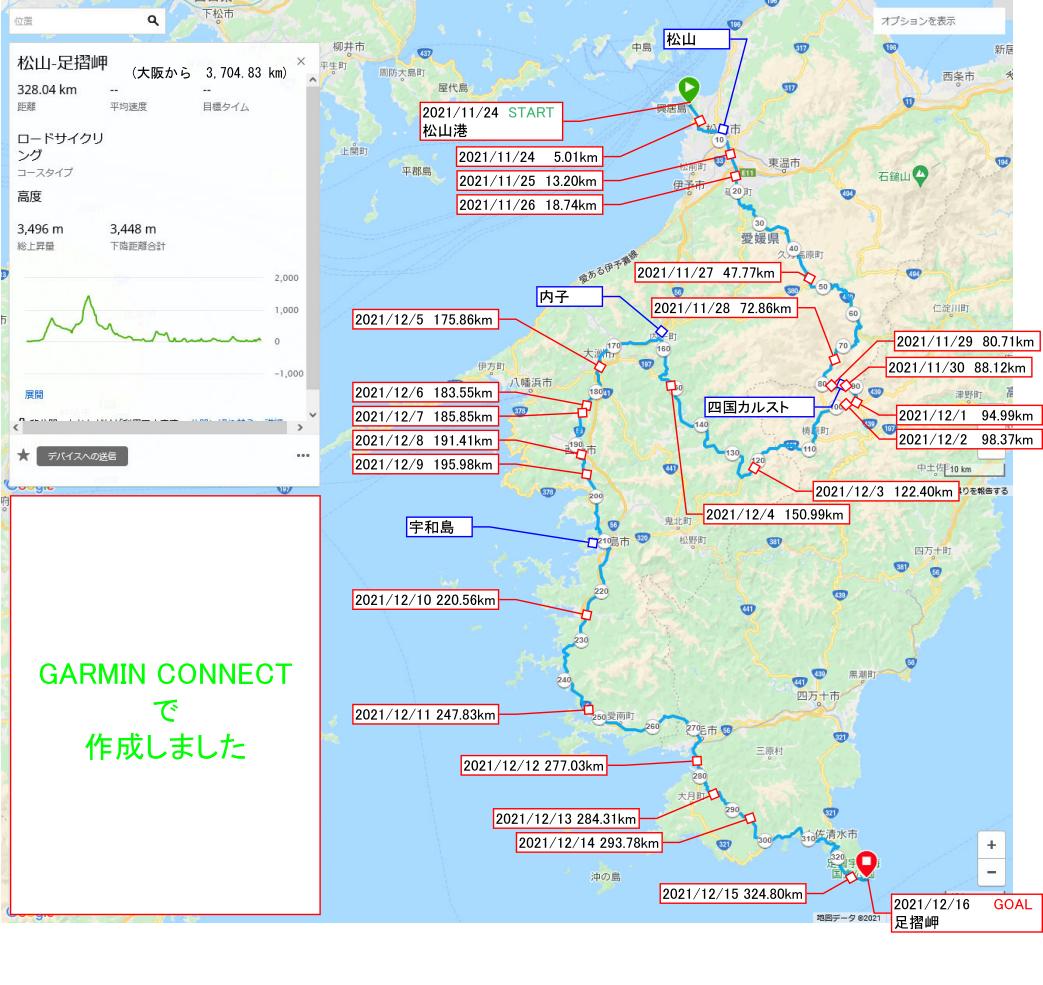Select the 40 km distance marker
The width and height of the screenshot is (1043, 985).
pos(793,249)
